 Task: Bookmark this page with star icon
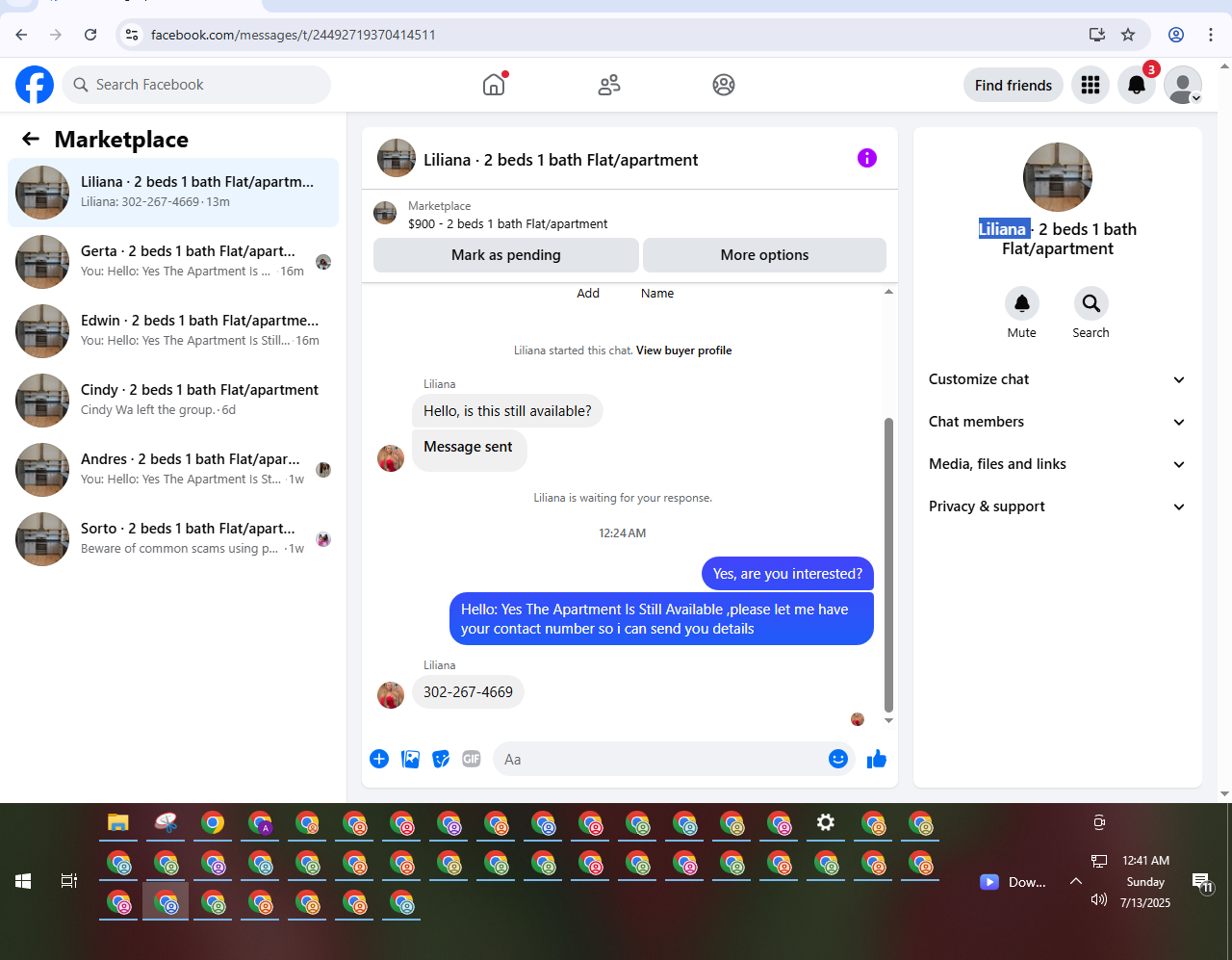(x=1128, y=35)
